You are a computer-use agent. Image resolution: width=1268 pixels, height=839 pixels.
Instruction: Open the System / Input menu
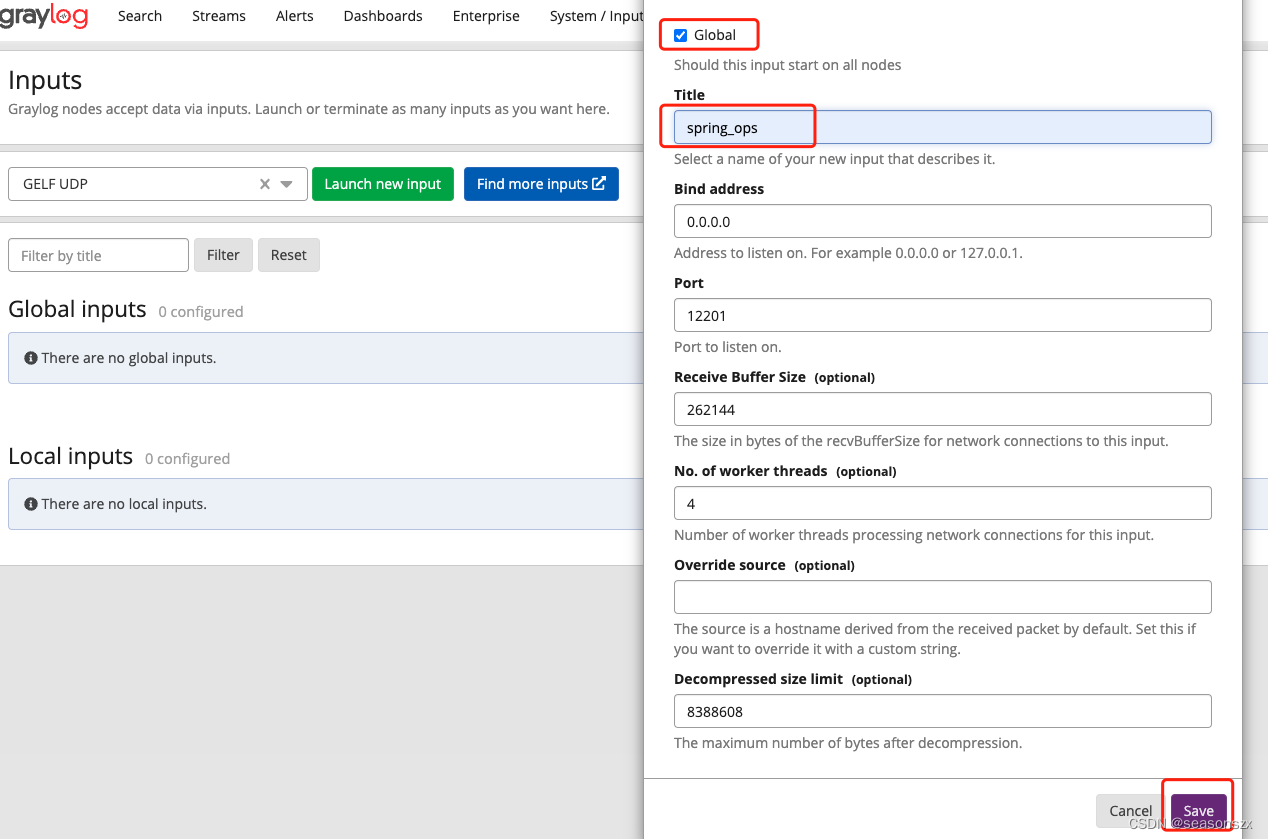click(597, 16)
